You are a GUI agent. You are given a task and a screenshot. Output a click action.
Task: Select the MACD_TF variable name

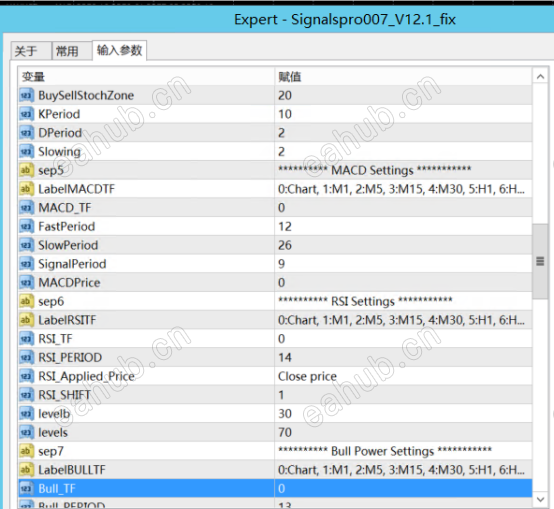tap(65, 208)
